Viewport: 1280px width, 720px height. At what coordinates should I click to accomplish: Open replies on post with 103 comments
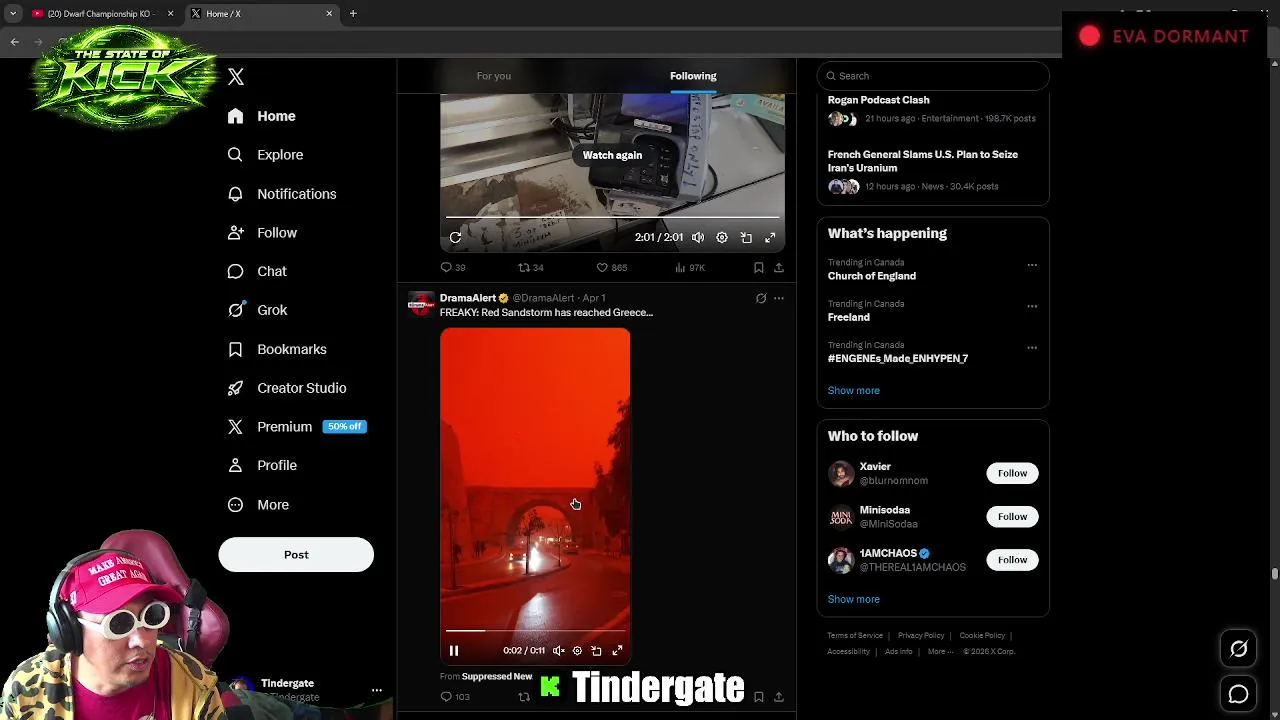point(455,697)
